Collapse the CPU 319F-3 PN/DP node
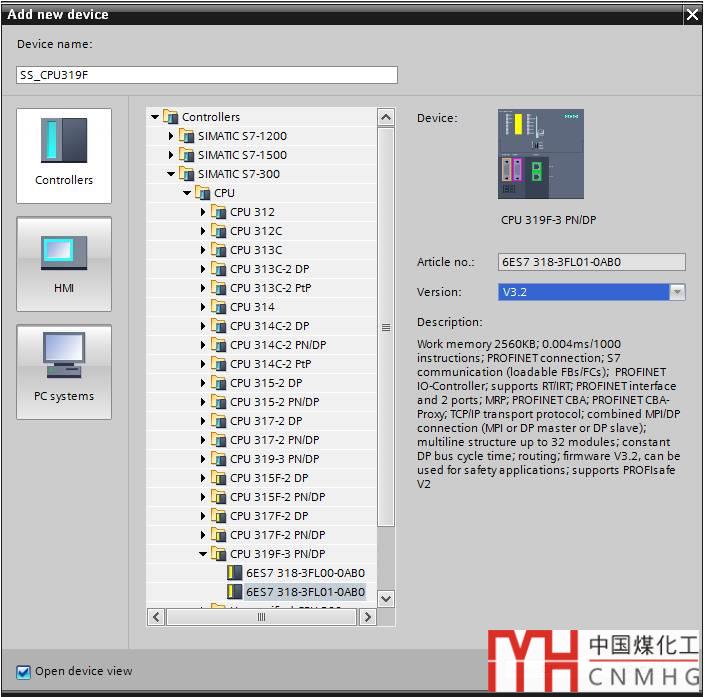The width and height of the screenshot is (704, 697). pyautogui.click(x=203, y=554)
